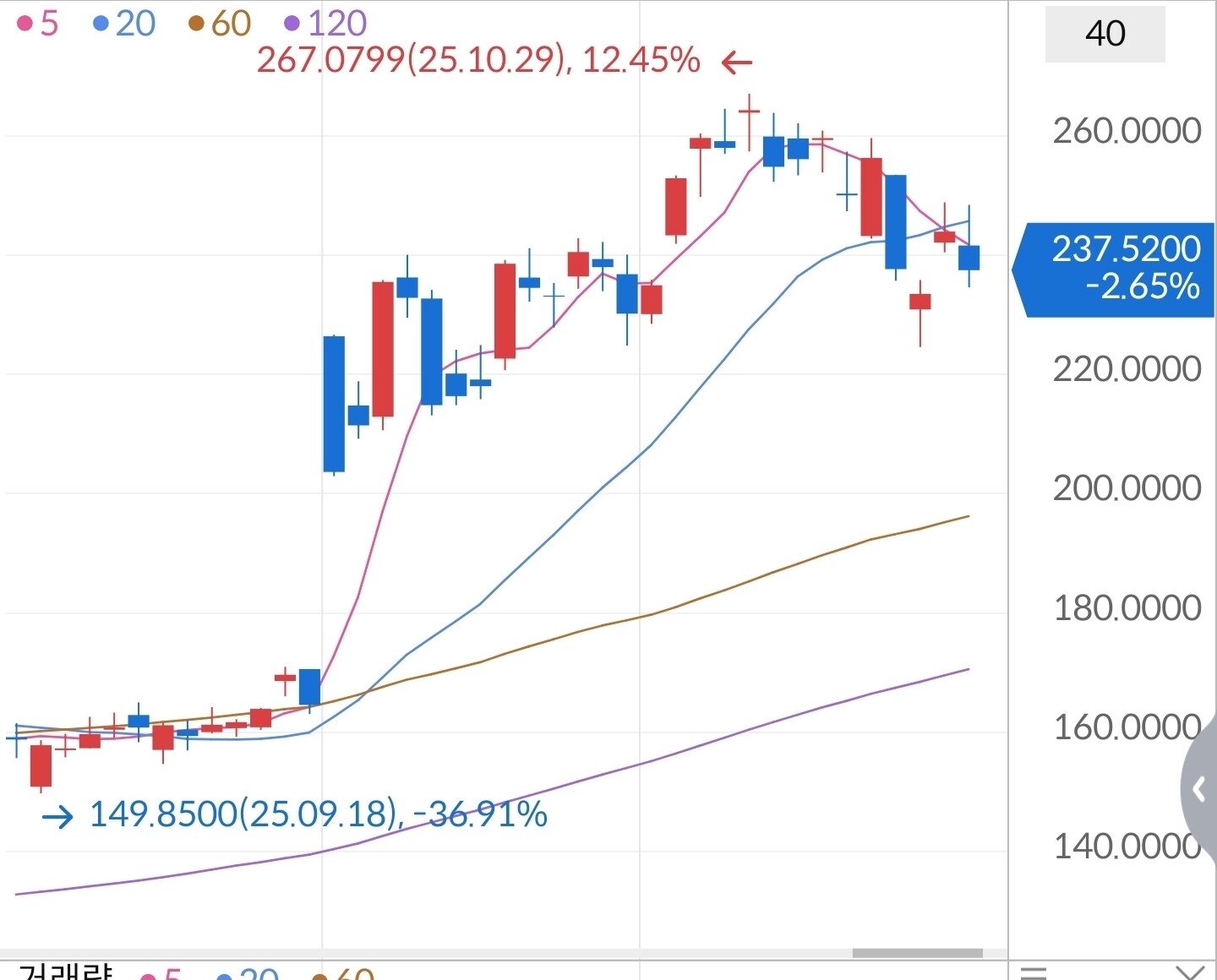The width and height of the screenshot is (1217, 980).
Task: Open the candle count box showing 40
Action: point(1105,34)
